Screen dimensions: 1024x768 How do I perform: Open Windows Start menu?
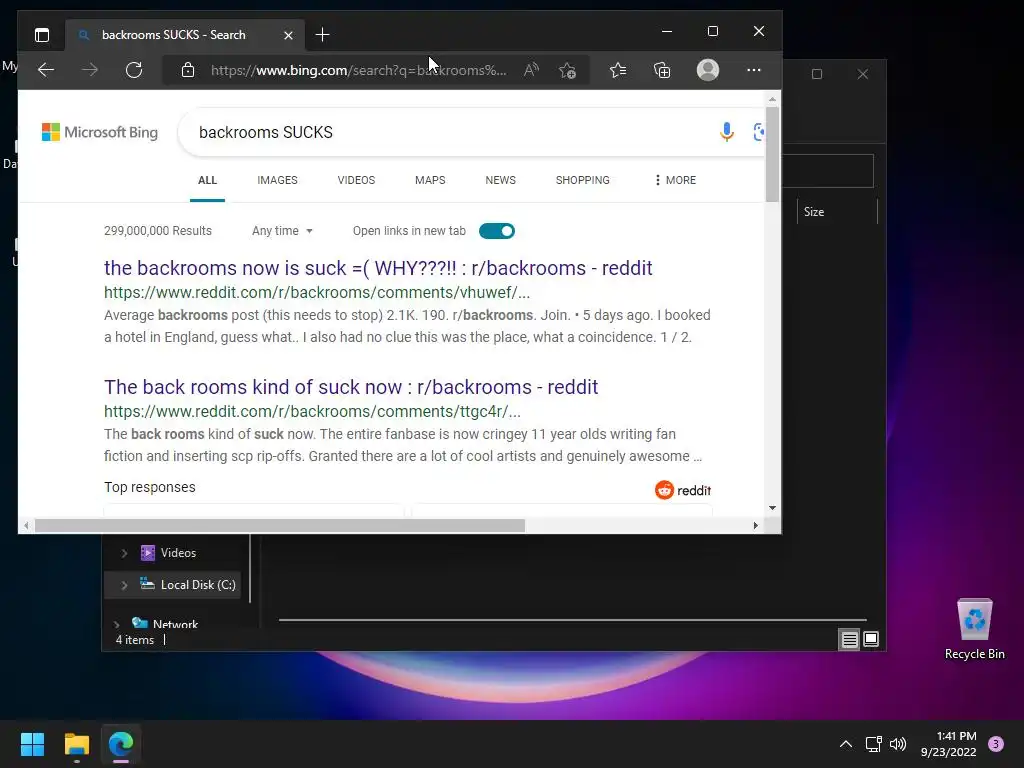[x=32, y=744]
